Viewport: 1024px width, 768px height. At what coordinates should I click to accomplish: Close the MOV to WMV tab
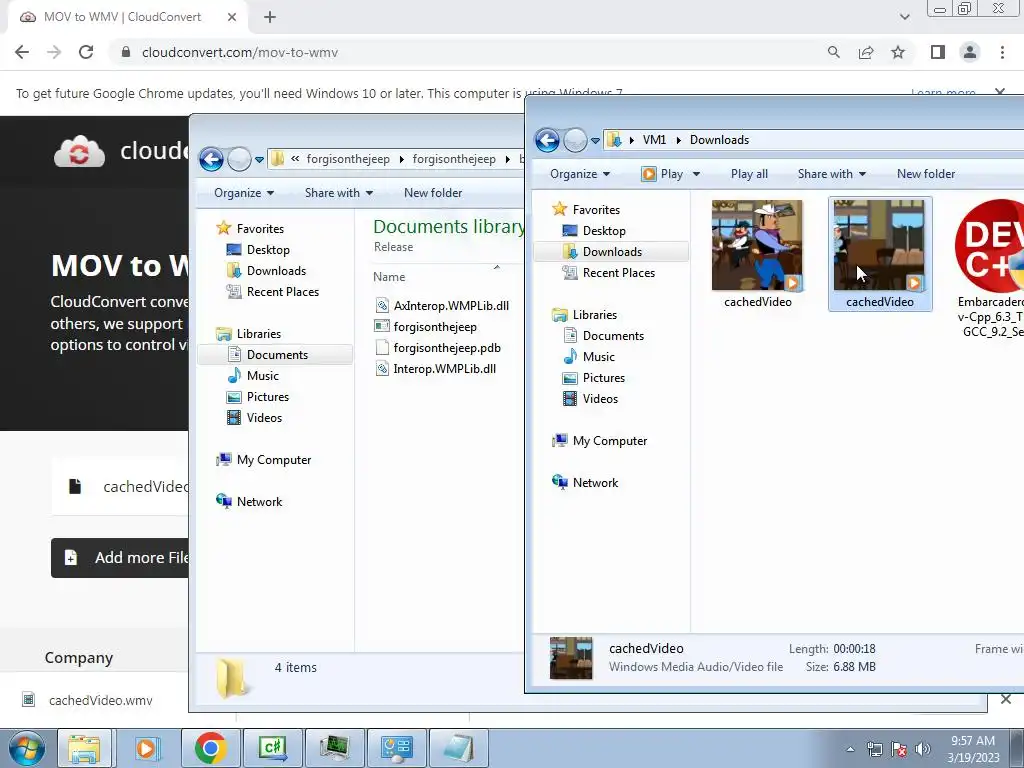[x=232, y=17]
